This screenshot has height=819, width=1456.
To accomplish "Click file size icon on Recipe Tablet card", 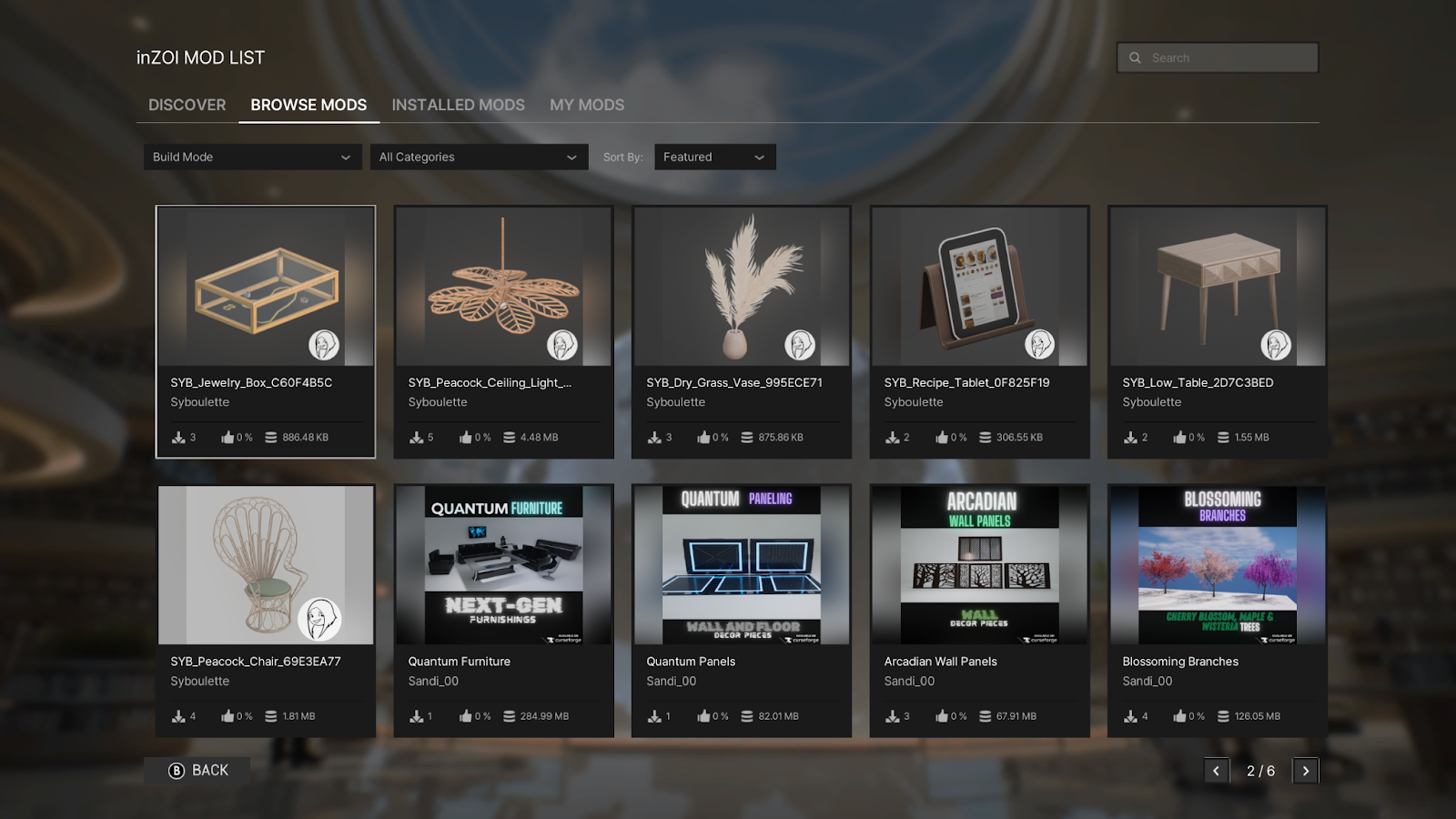I will (985, 438).
